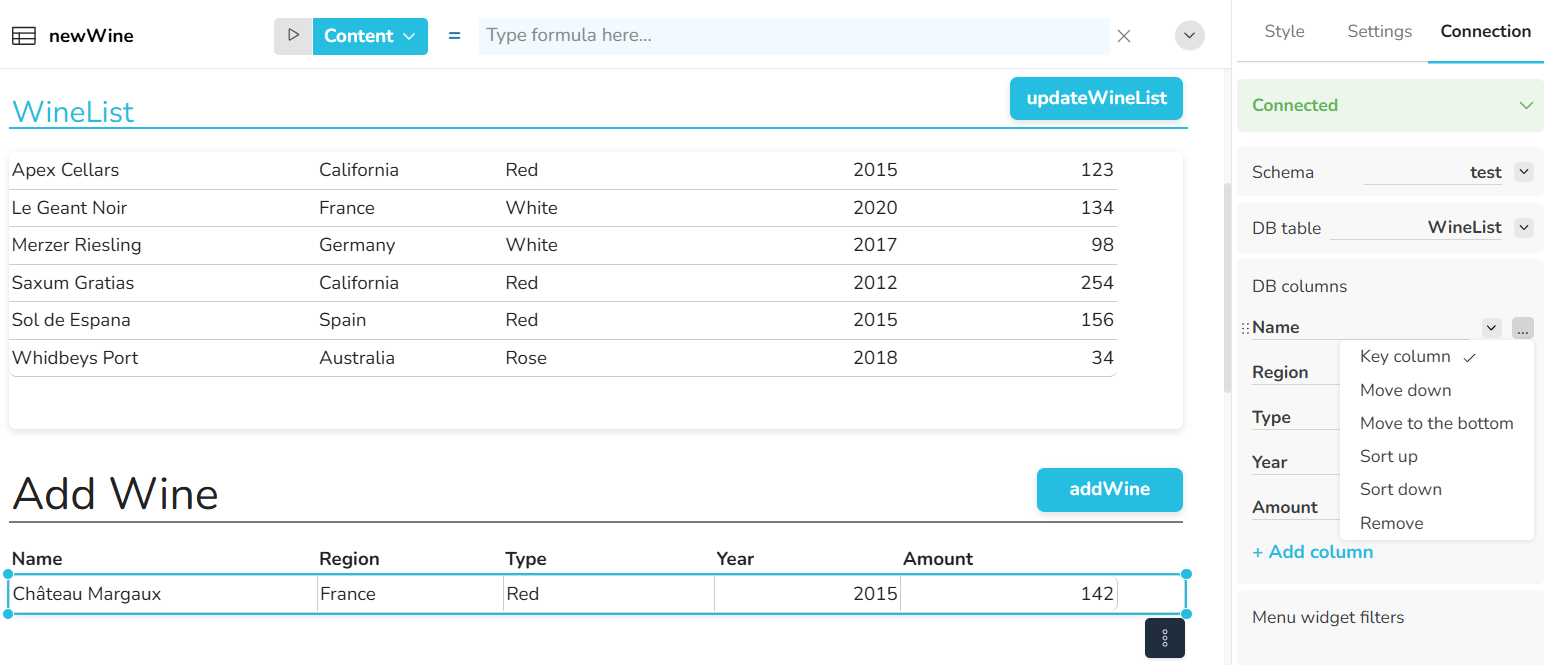1547x665 pixels.
Task: Switch to the Style tab
Action: 1284,32
